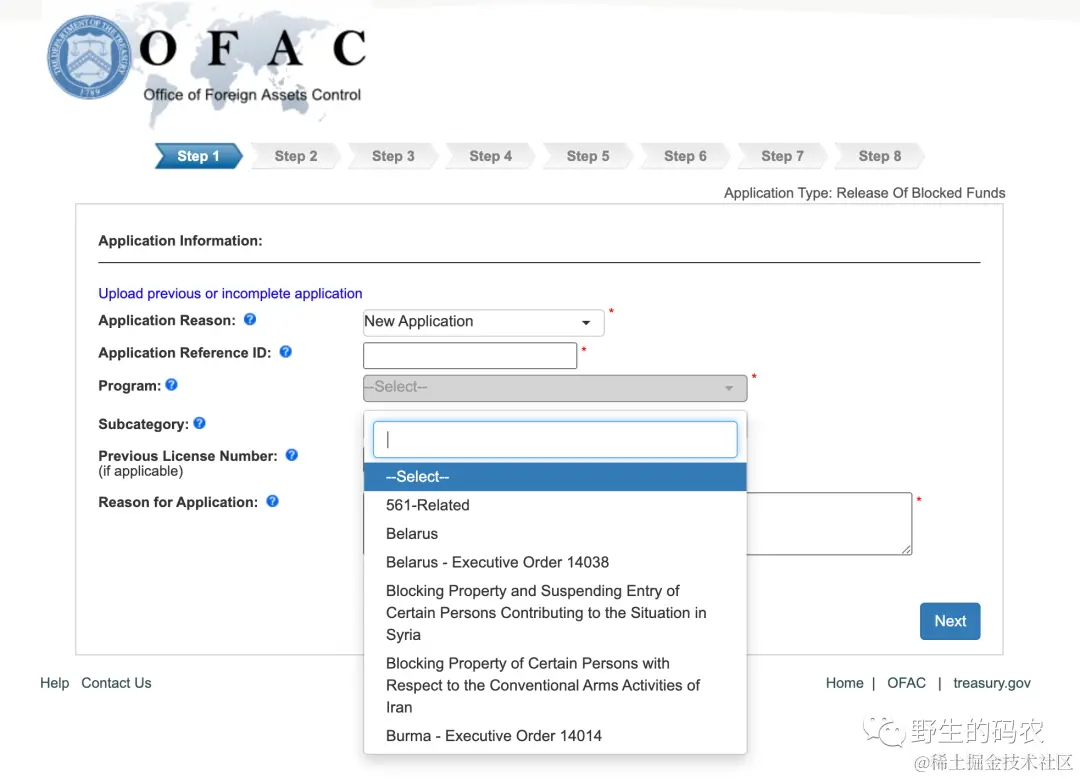Choose Belarus from the Program list
The width and height of the screenshot is (1080, 779).
(x=411, y=534)
